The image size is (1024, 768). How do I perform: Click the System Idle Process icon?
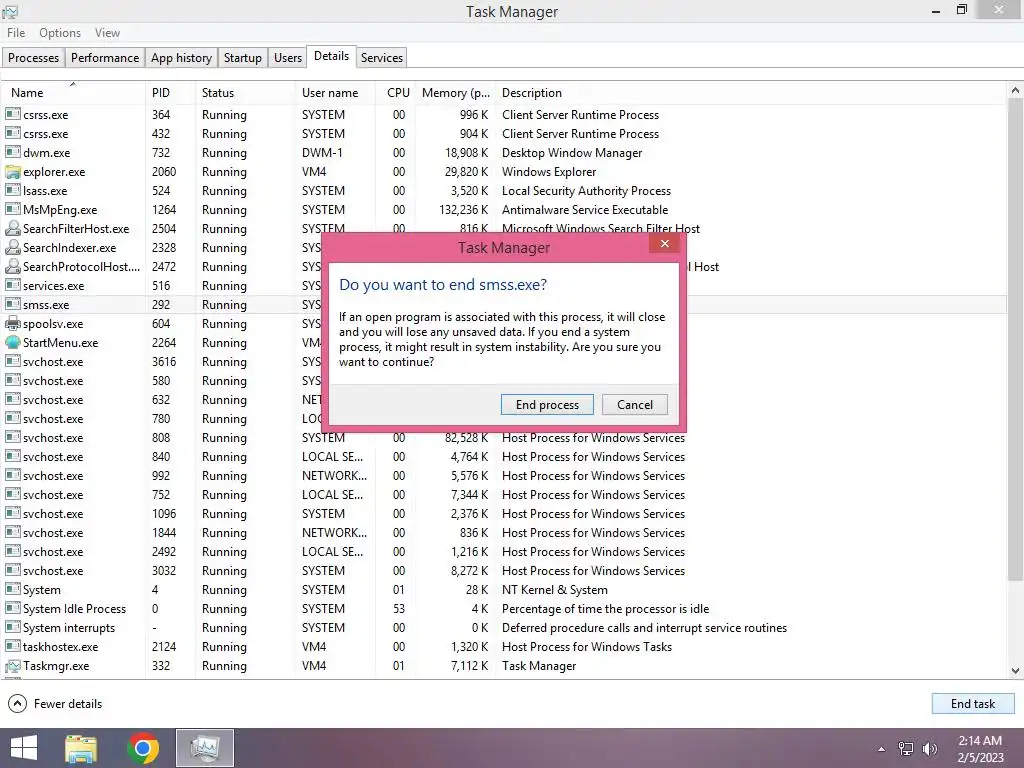coord(12,609)
